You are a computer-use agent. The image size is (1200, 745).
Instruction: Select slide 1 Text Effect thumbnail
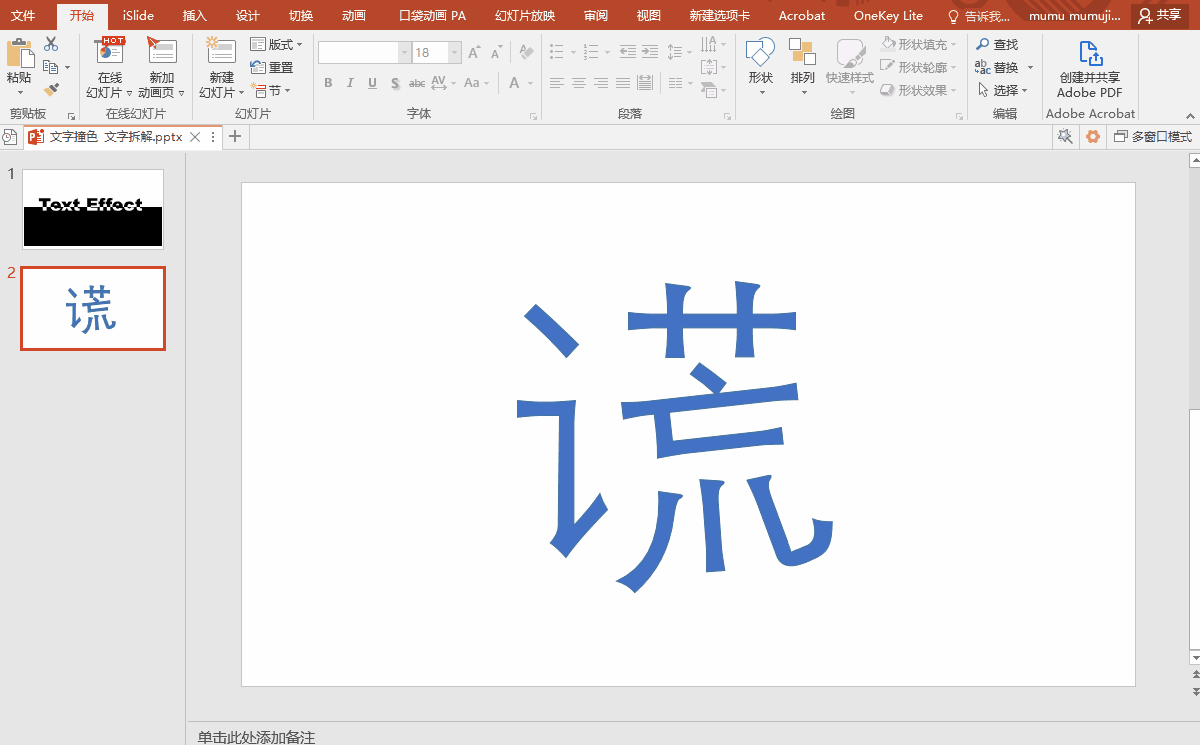tap(93, 208)
